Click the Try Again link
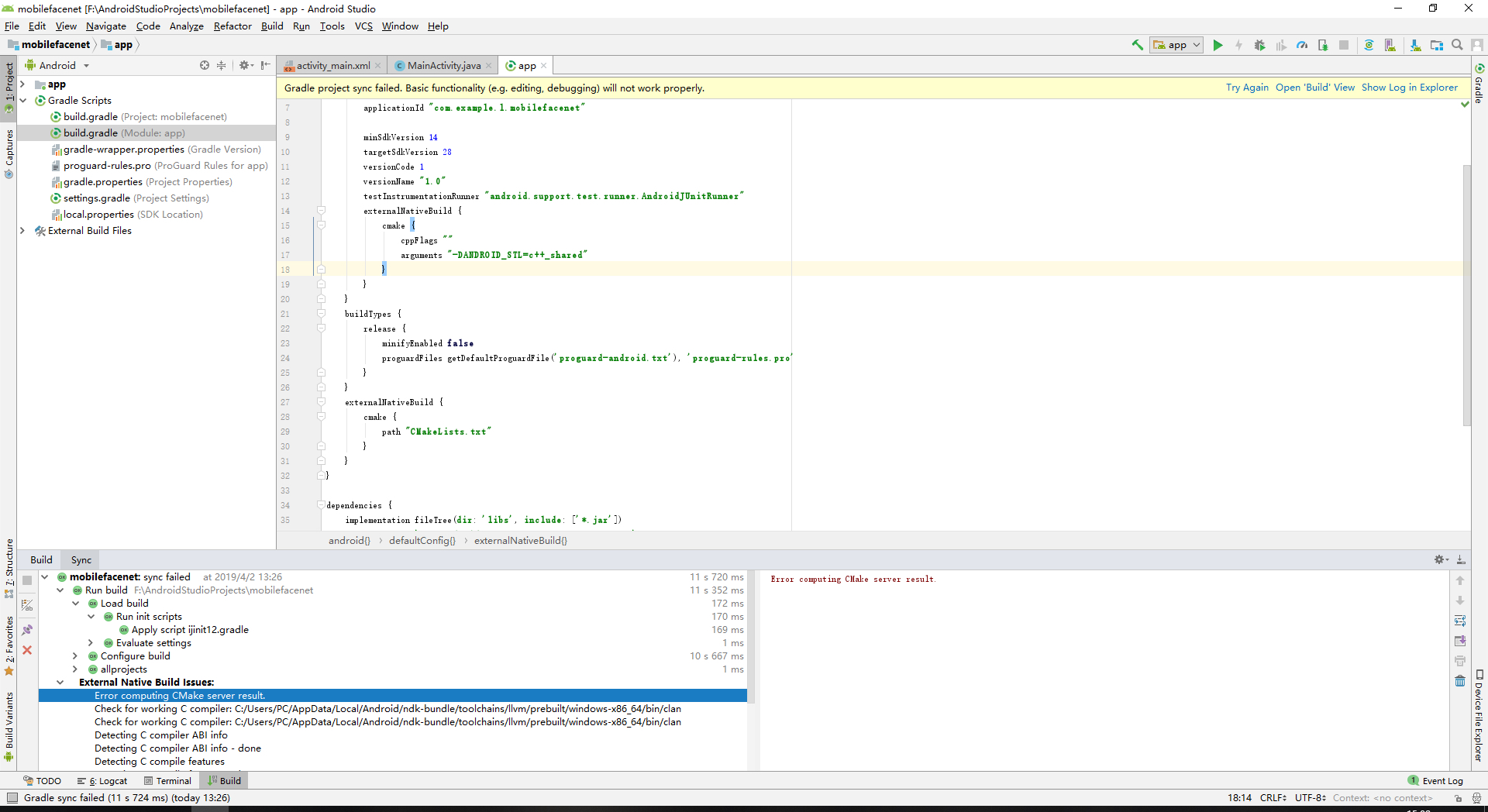 [1247, 88]
